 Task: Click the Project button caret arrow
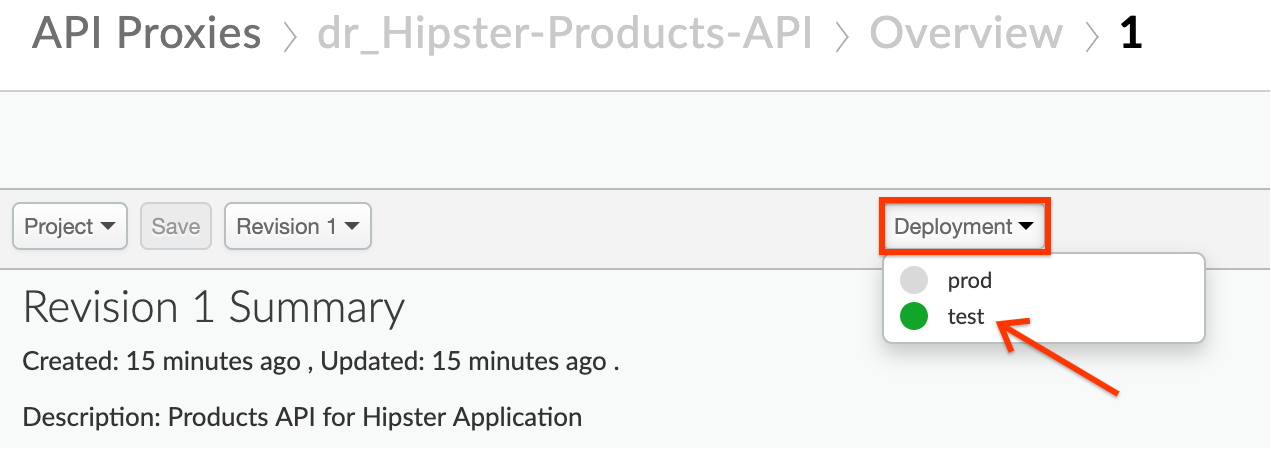tap(108, 227)
